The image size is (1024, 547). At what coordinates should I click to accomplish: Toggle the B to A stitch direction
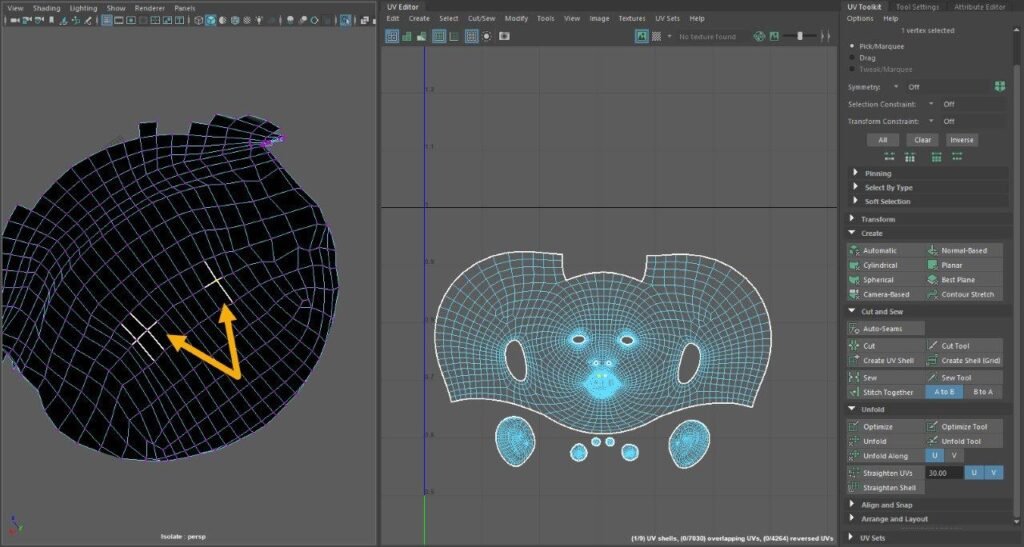(x=983, y=392)
